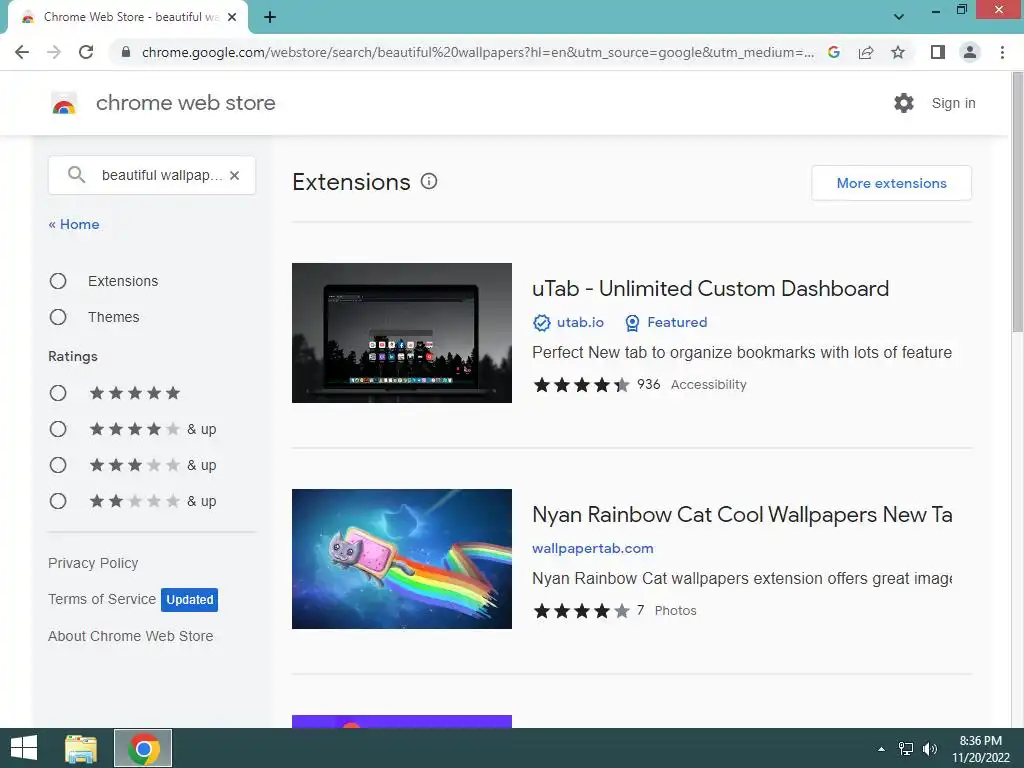Click the Sign in link
The image size is (1024, 768).
click(x=953, y=103)
